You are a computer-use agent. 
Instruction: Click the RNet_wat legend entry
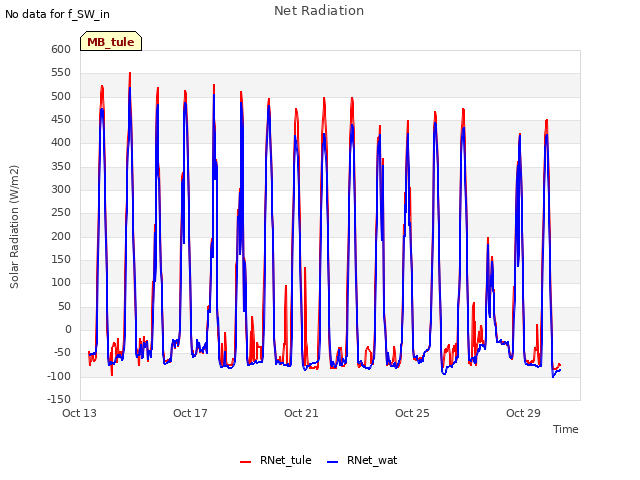pos(362,460)
